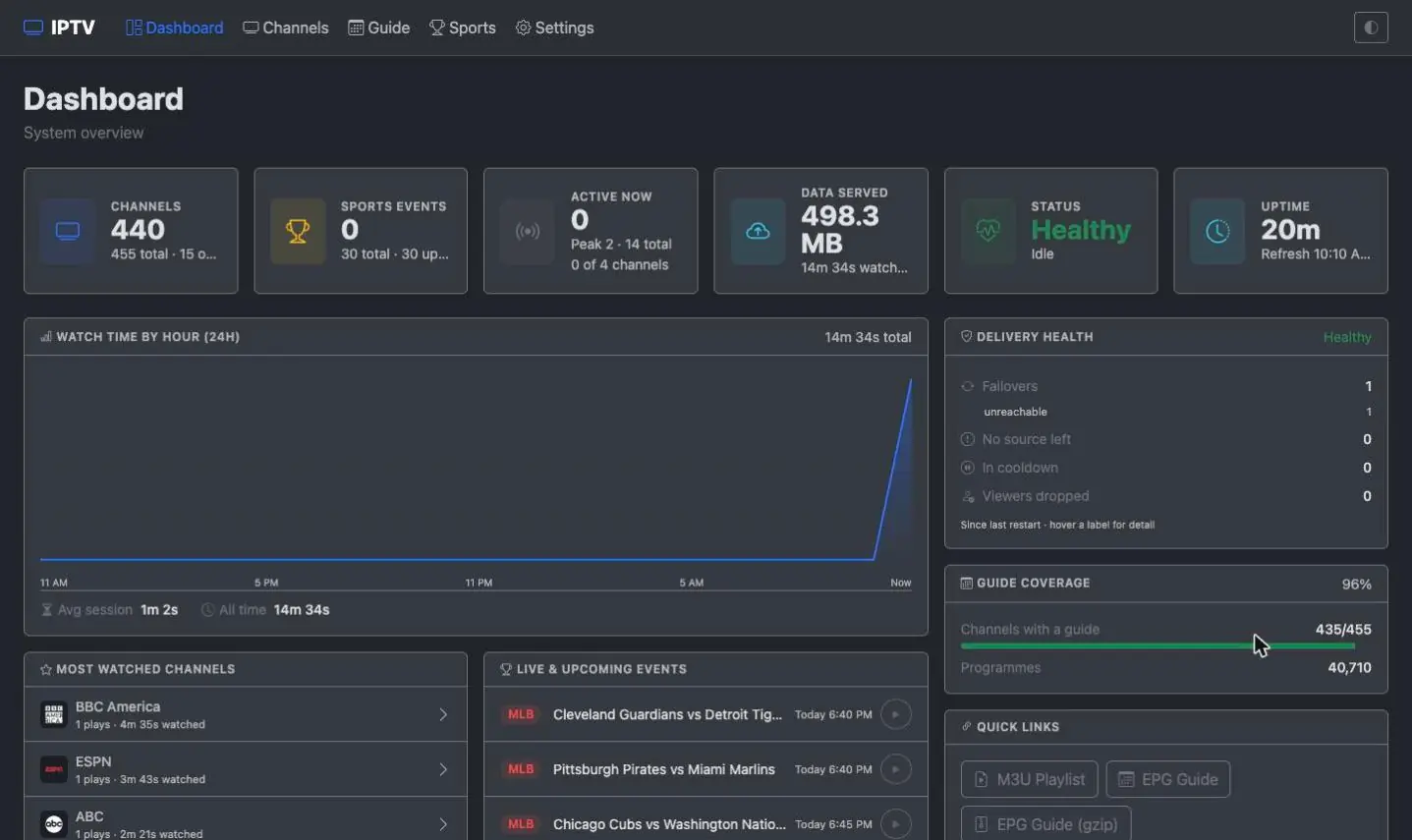Click the clock icon beside All time

[207, 610]
